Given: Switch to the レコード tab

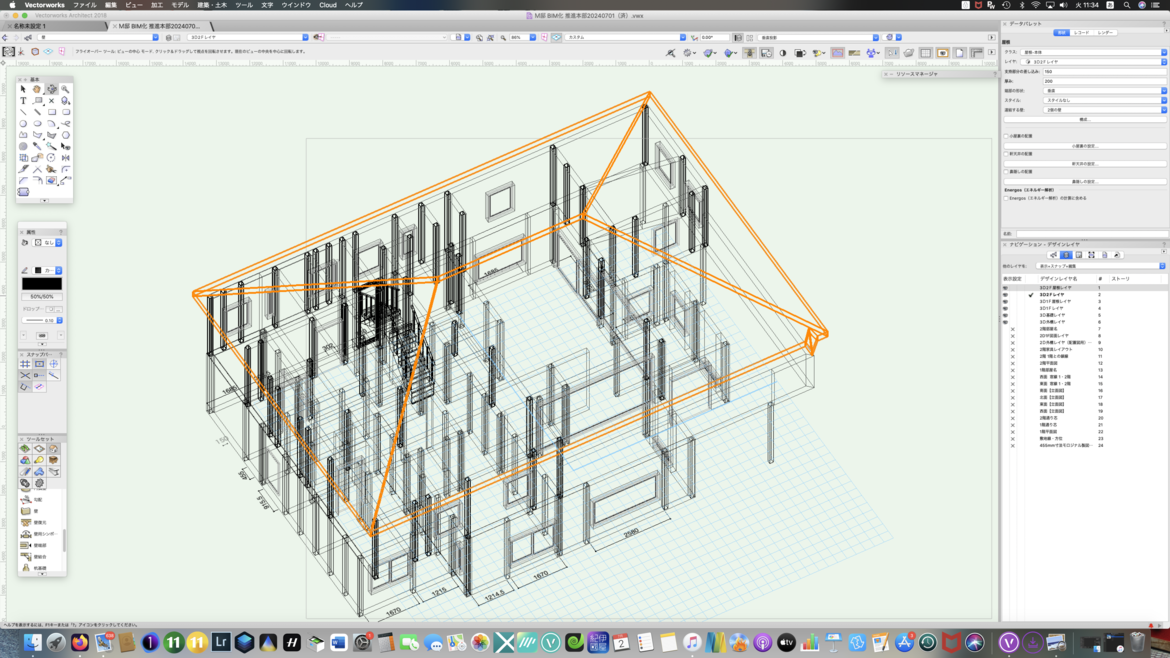Looking at the screenshot, I should click(x=1082, y=33).
